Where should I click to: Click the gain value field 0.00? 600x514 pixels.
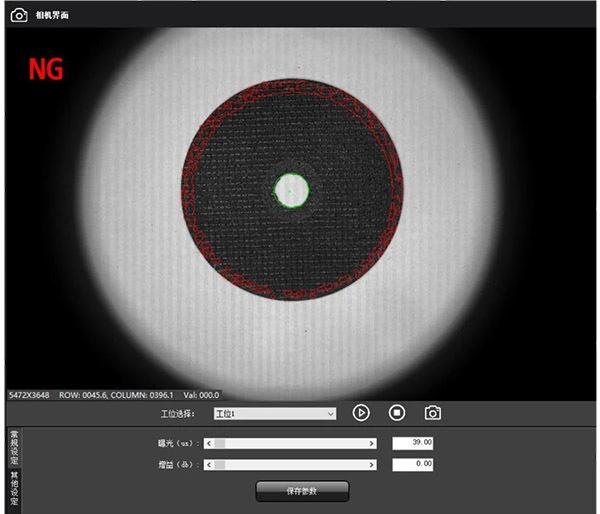point(412,464)
